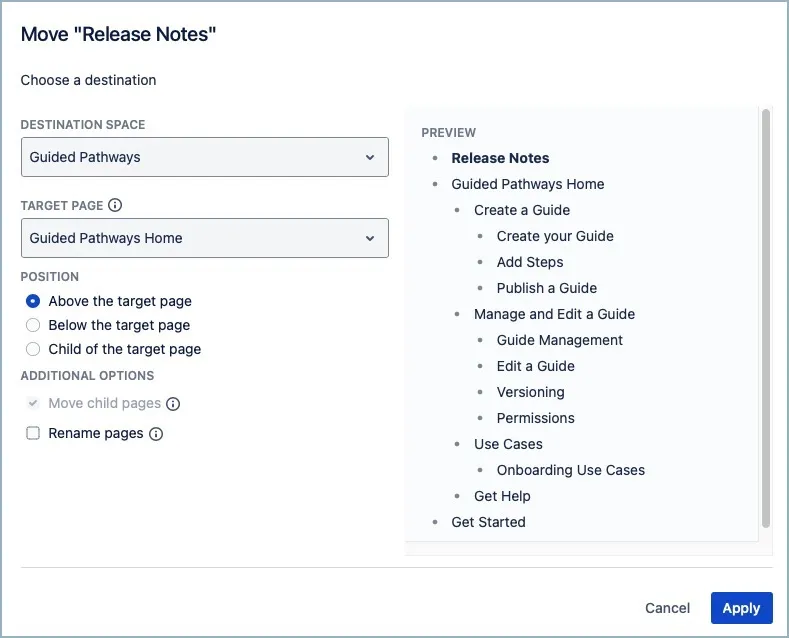This screenshot has height=638, width=789.
Task: Click Manage and Edit a Guide in the preview
Action: [x=554, y=314]
